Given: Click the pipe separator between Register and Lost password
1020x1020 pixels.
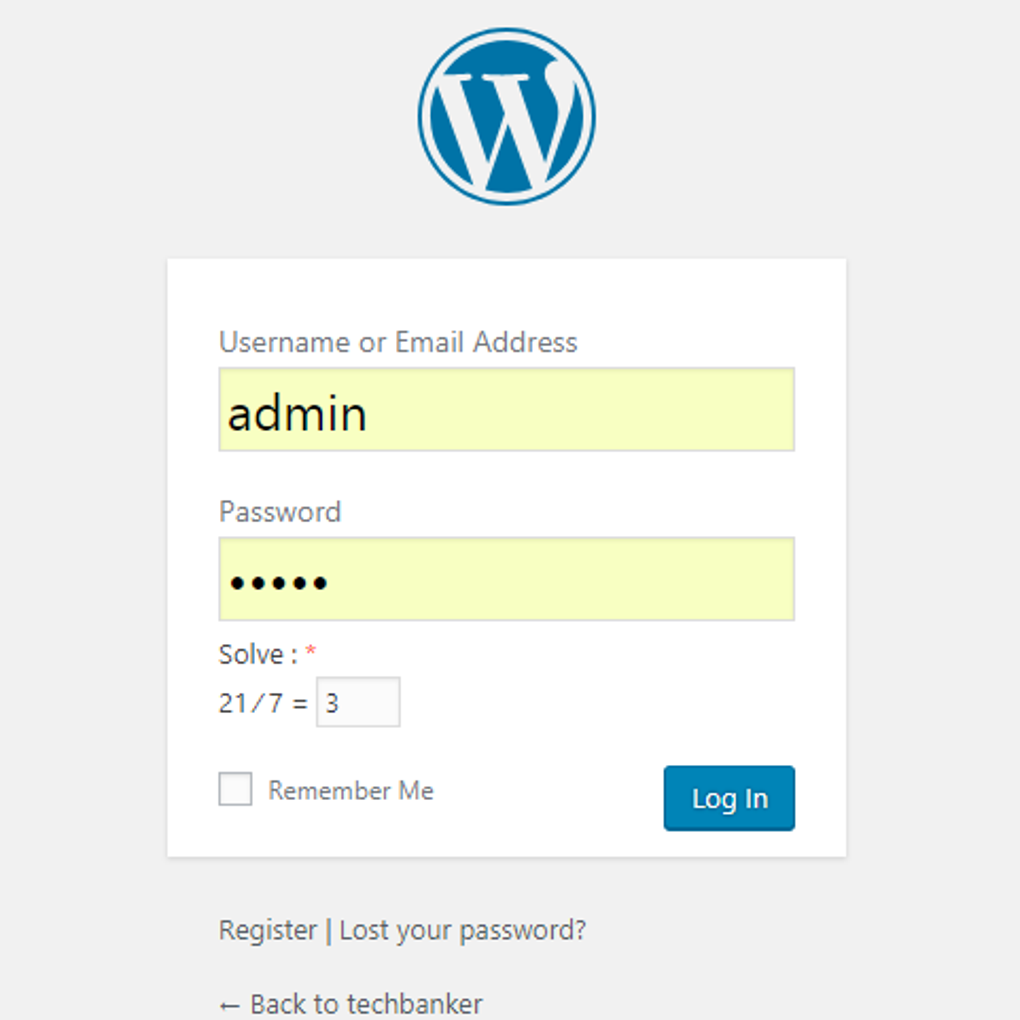Looking at the screenshot, I should 327,930.
